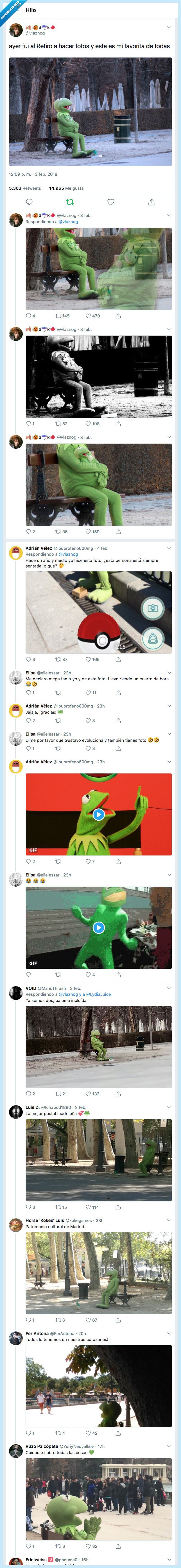Open the main Kermit bench photo
181x1568 pixels.
pyautogui.click(x=90, y=111)
